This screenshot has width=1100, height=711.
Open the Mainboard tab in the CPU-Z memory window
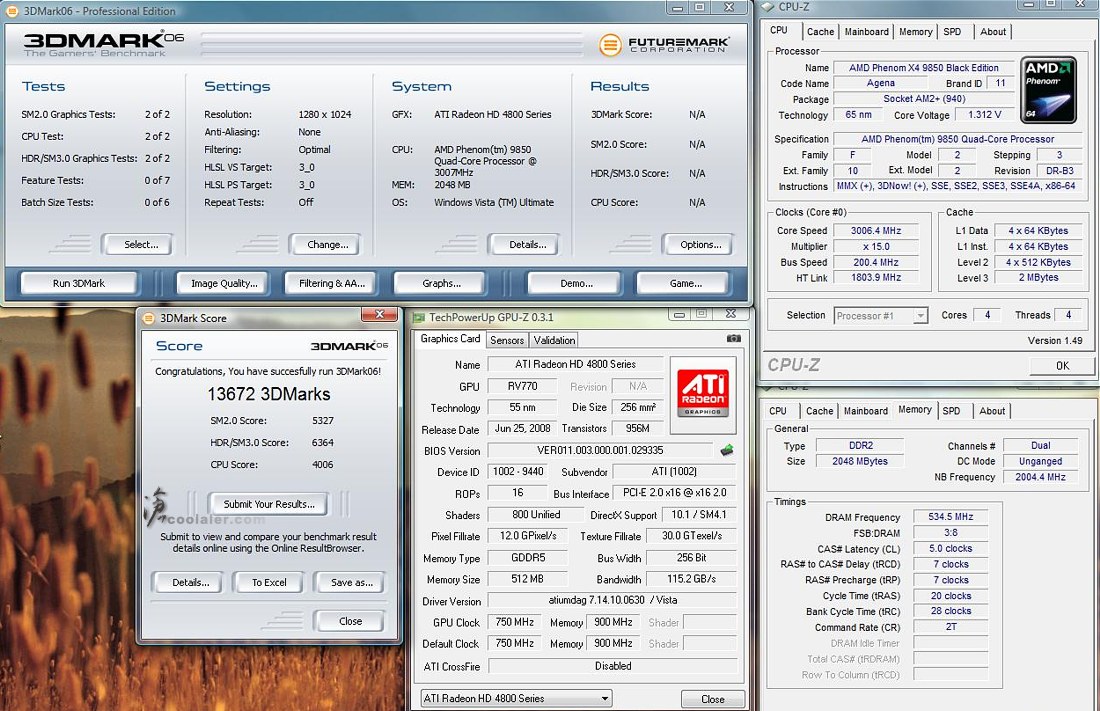pyautogui.click(x=866, y=411)
